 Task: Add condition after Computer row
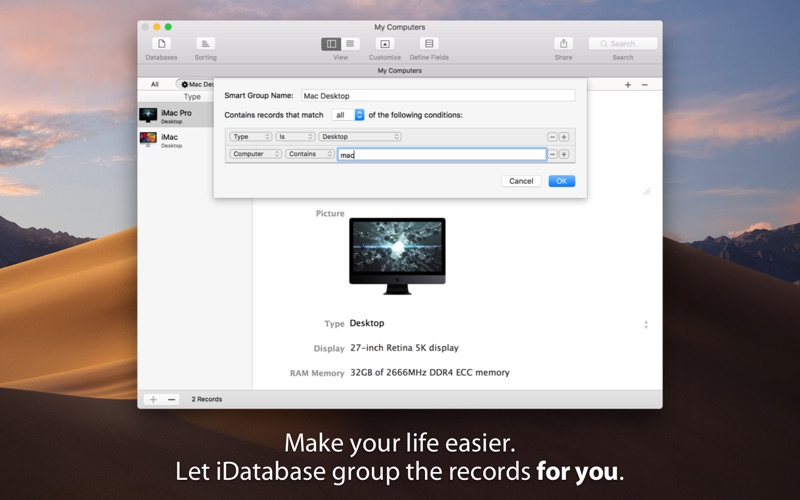[564, 154]
